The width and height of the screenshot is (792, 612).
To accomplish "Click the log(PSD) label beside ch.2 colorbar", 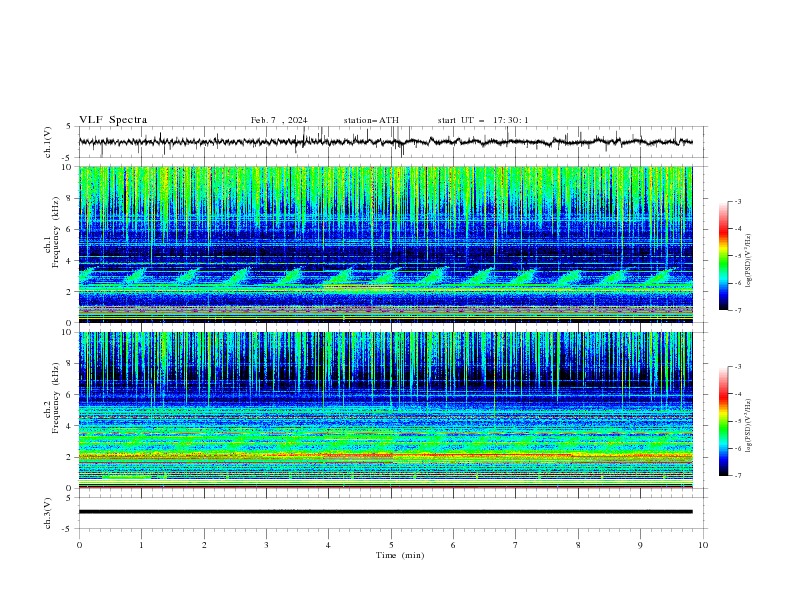I will (x=748, y=426).
